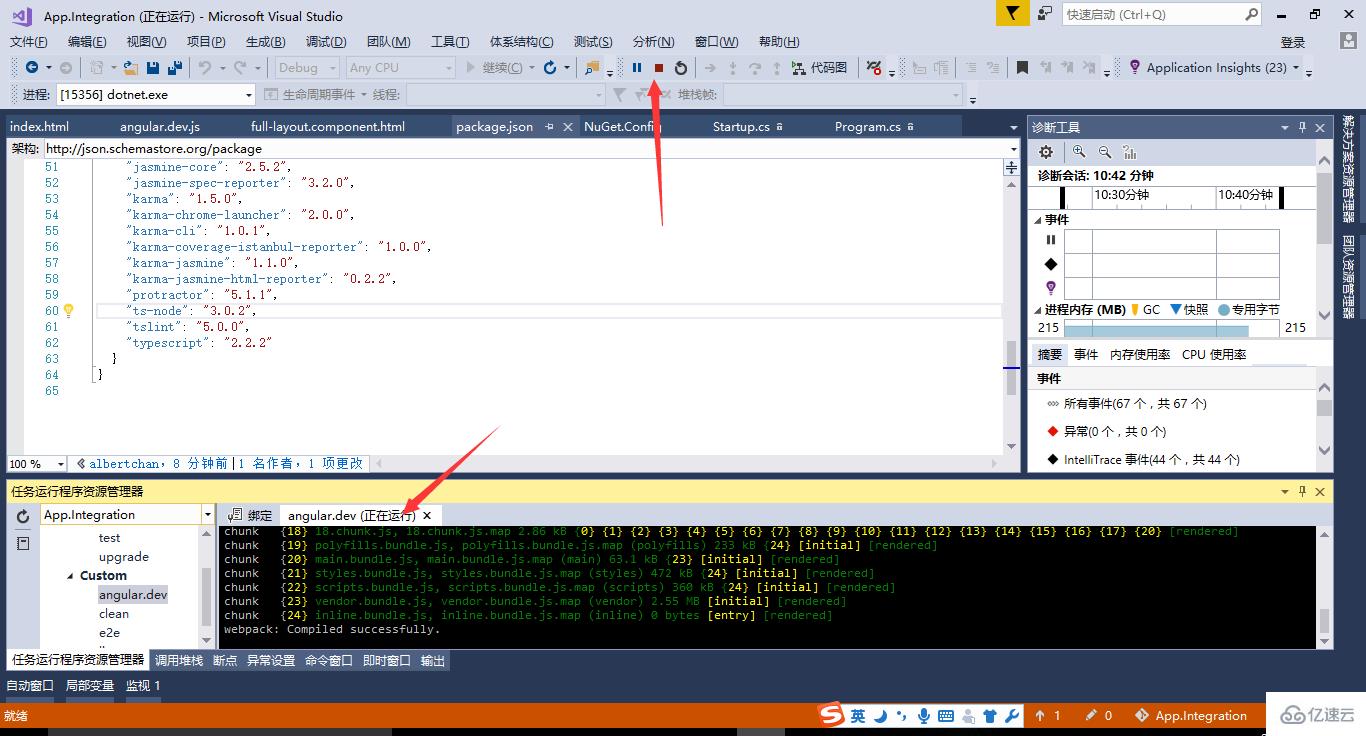Click the refresh browser link icon
Viewport: 1366px width, 736px height.
[x=550, y=68]
